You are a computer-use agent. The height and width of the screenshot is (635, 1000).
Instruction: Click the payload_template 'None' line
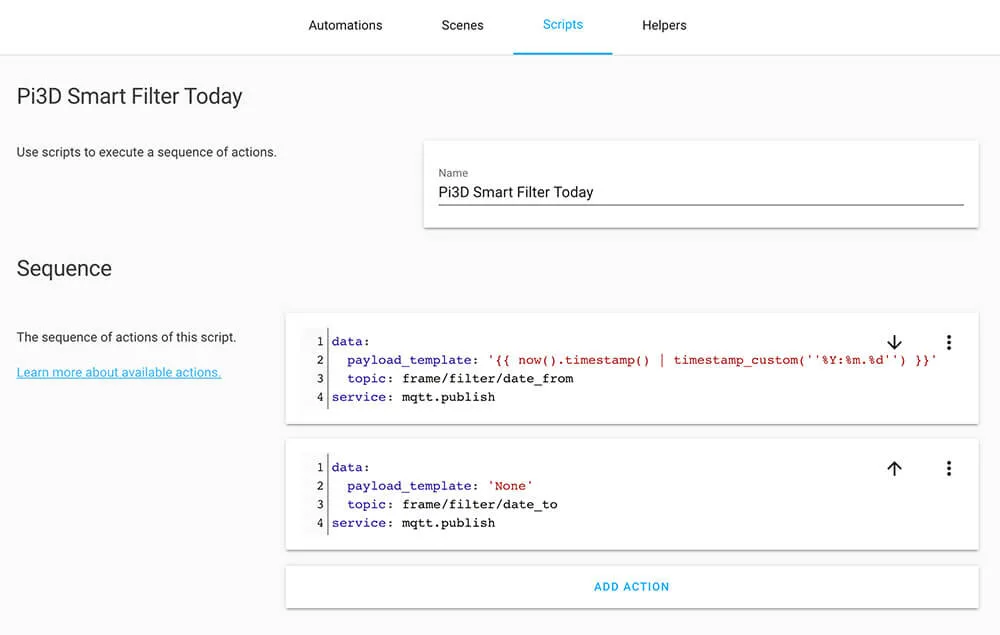click(x=440, y=486)
